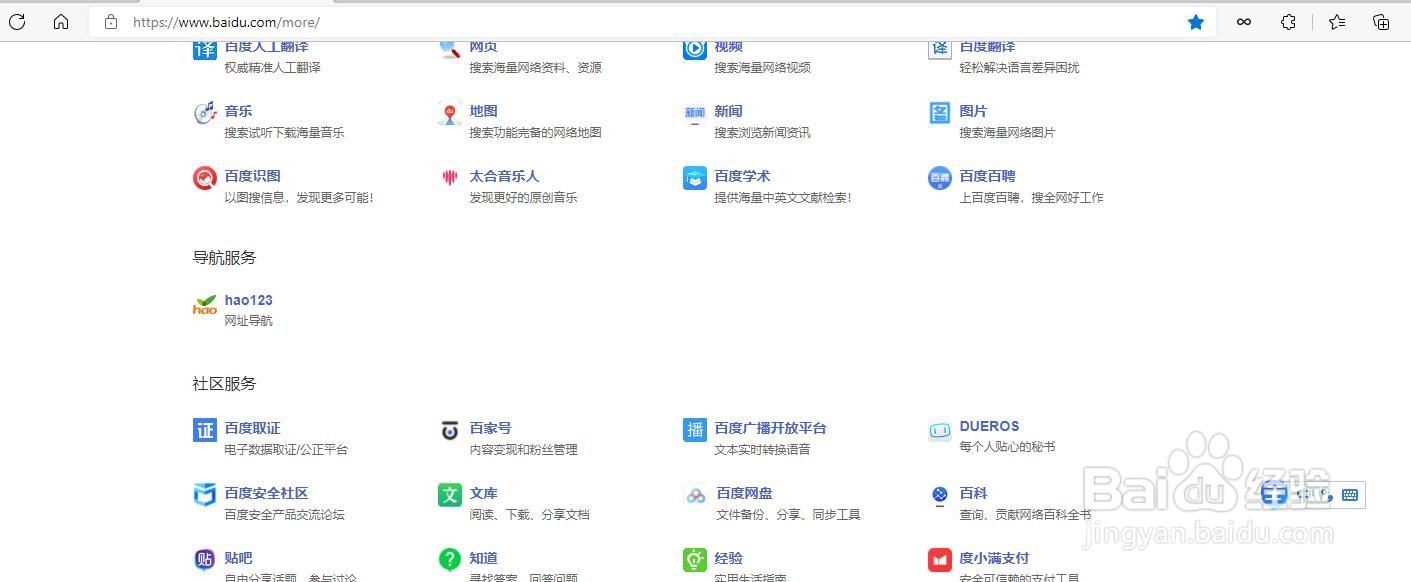Image resolution: width=1411 pixels, height=582 pixels.
Task: Click the text 阅读、下载、分享文档
Action: point(529,515)
